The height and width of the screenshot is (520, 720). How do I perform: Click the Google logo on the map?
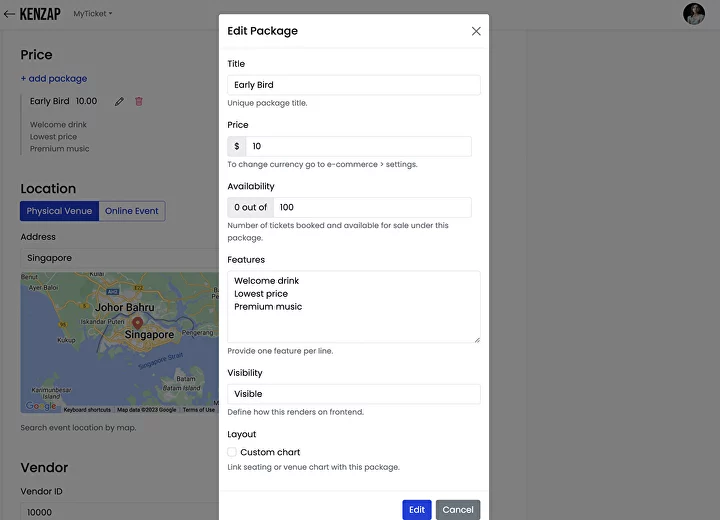coord(41,408)
